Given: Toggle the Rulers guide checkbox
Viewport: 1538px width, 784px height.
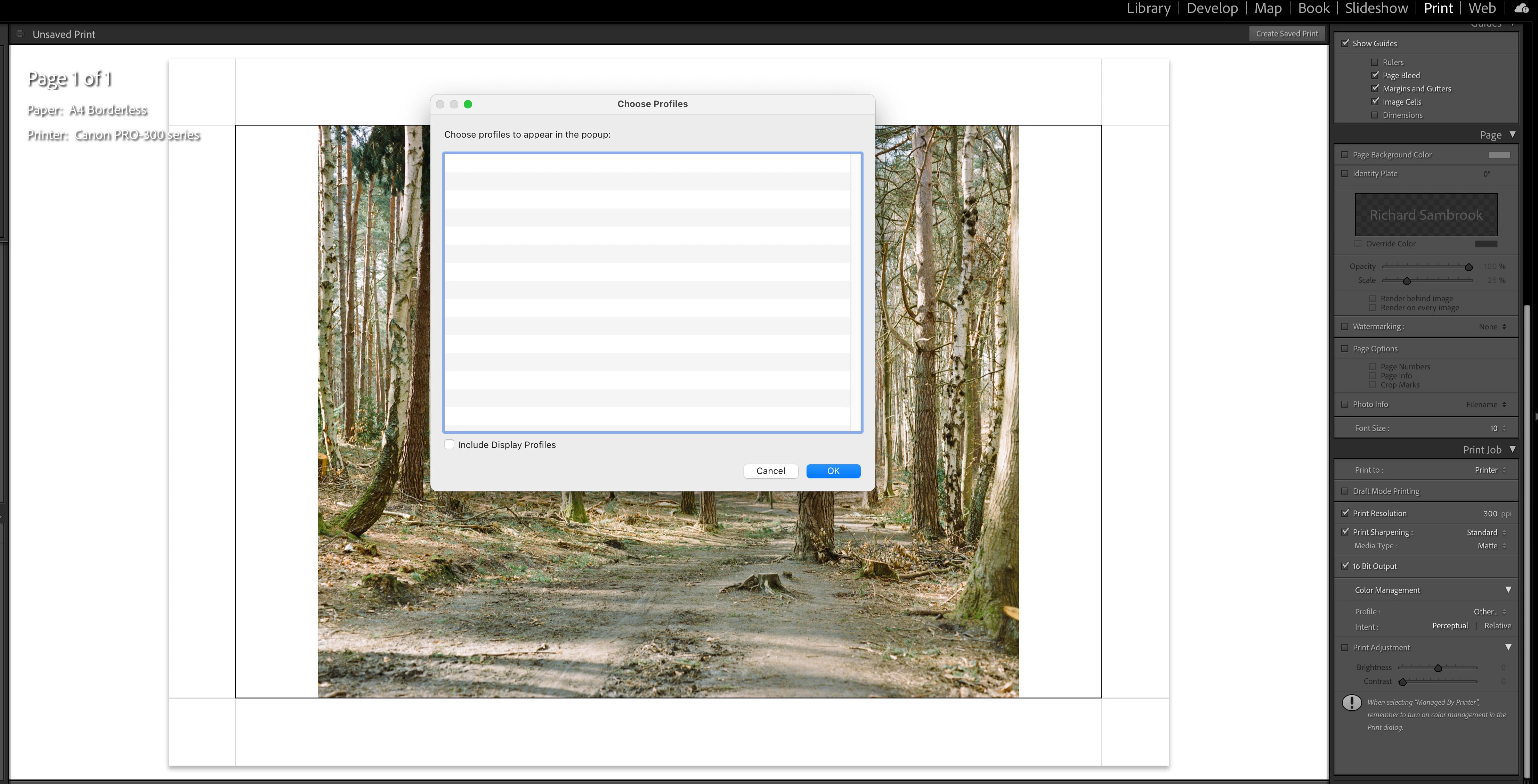Looking at the screenshot, I should pos(1374,62).
